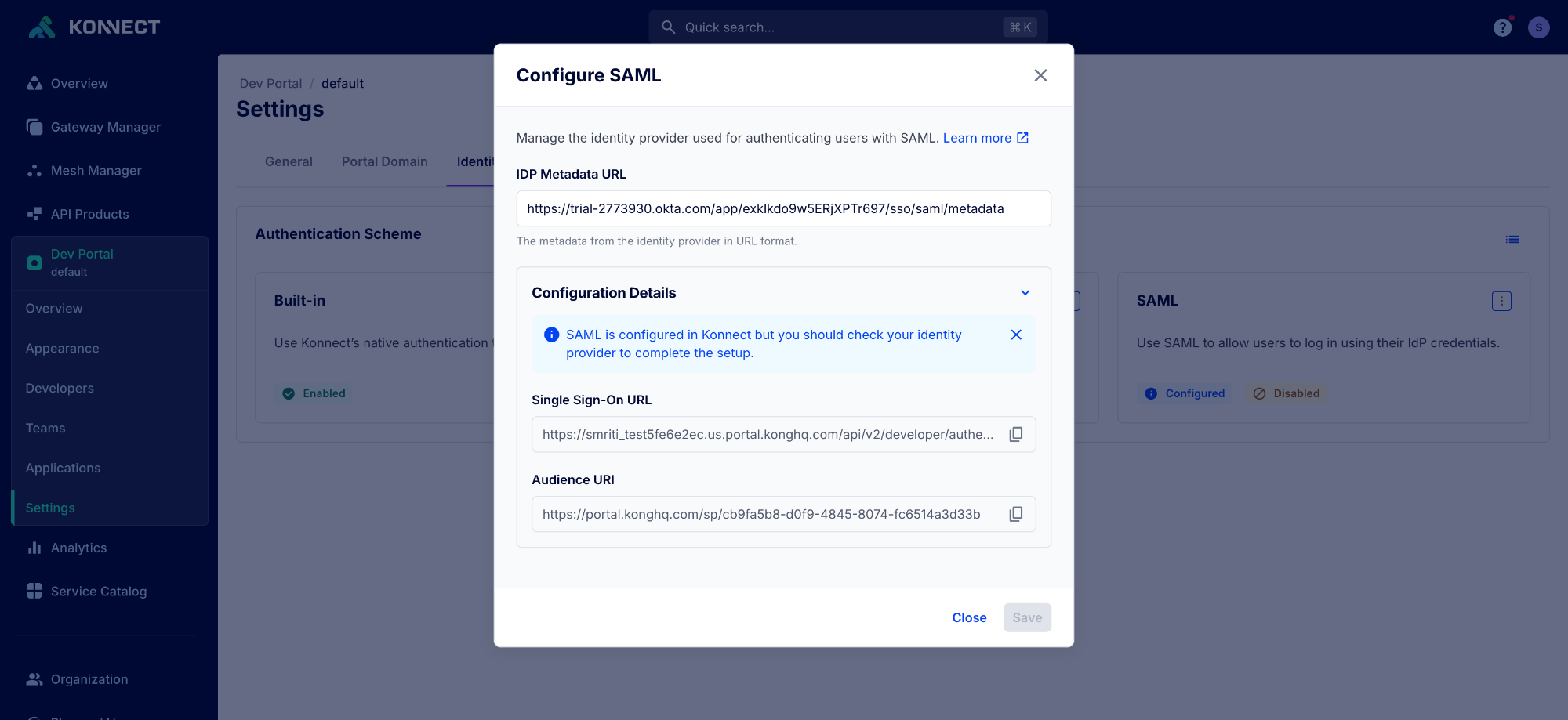Copy the Single Sign-On URL
Screen dimensions: 1568x720
coord(1015,434)
